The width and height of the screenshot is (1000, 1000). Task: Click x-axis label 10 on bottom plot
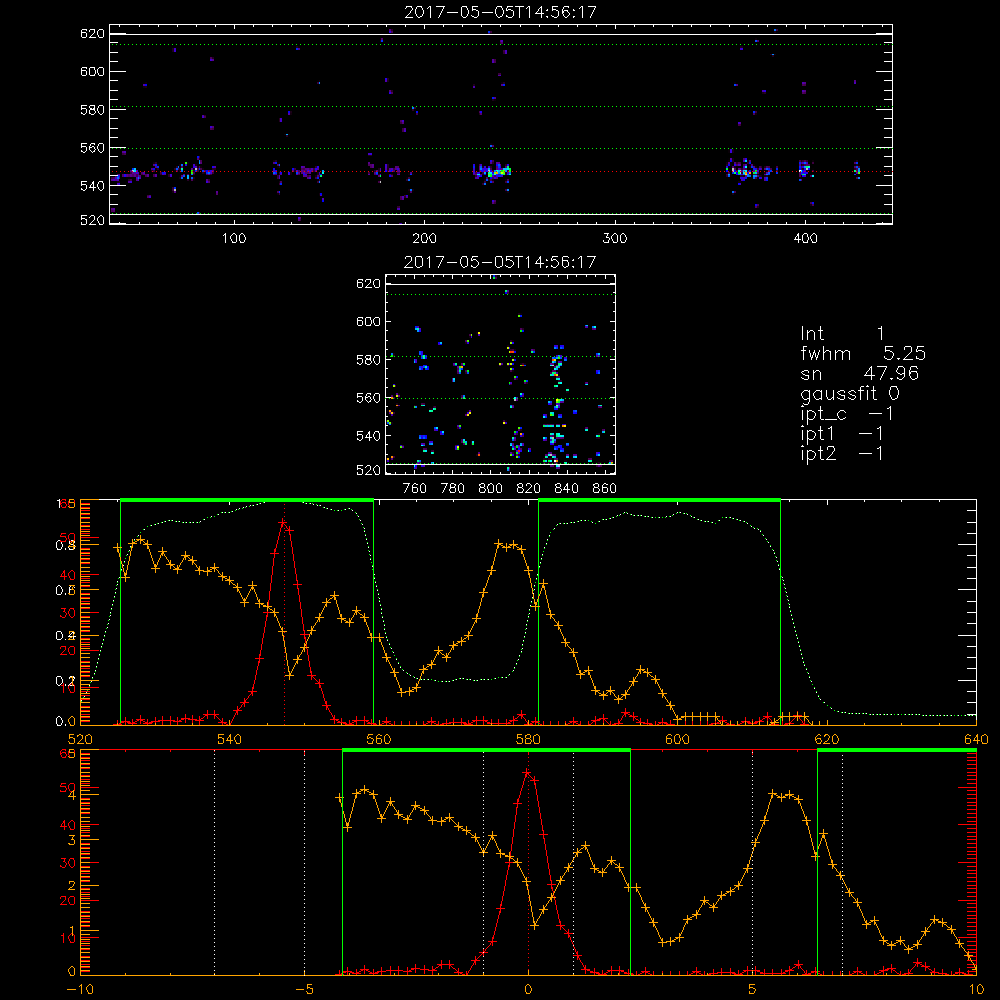point(976,990)
